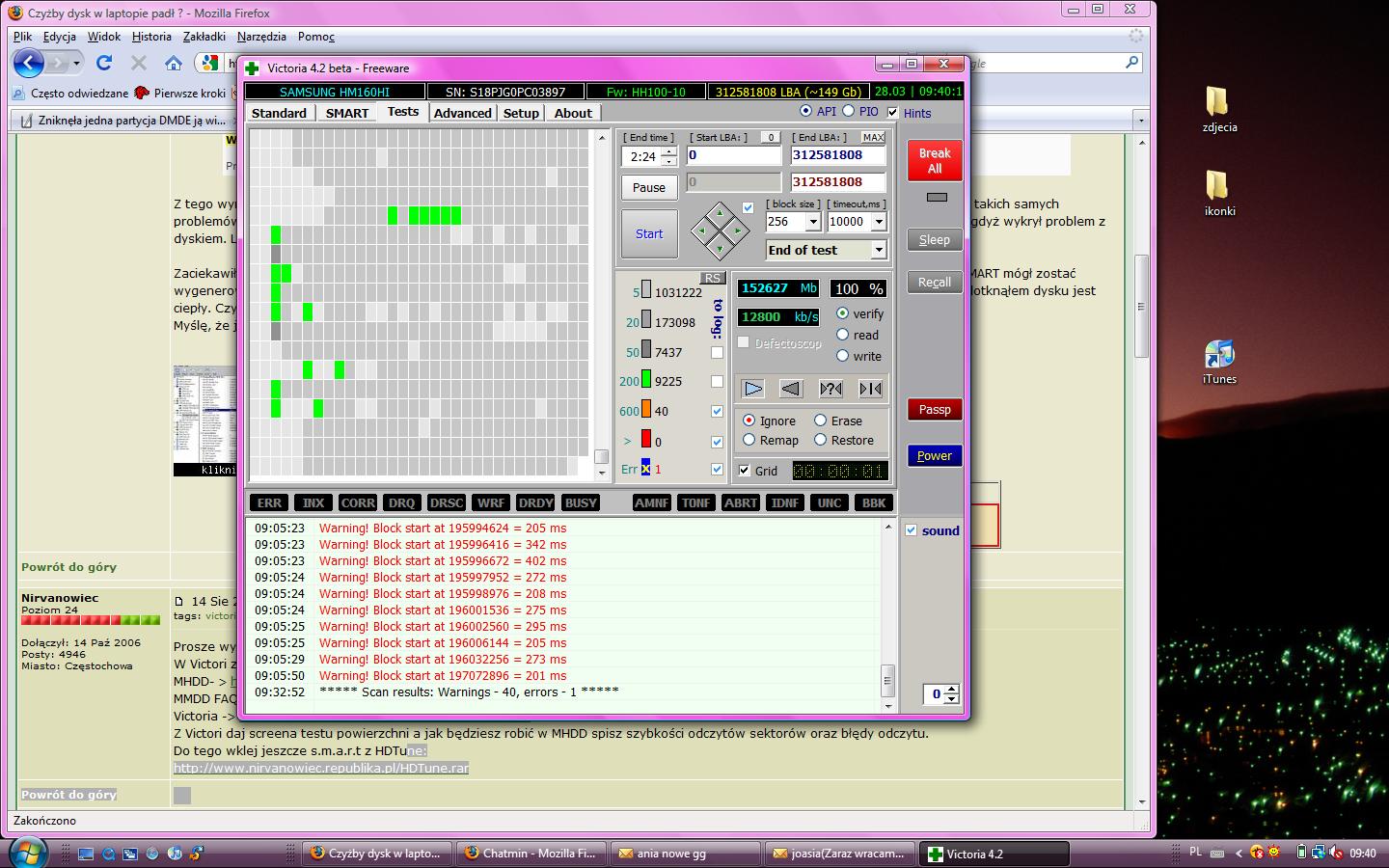Reload the page in Firefox
The width and height of the screenshot is (1389, 868).
[104, 63]
